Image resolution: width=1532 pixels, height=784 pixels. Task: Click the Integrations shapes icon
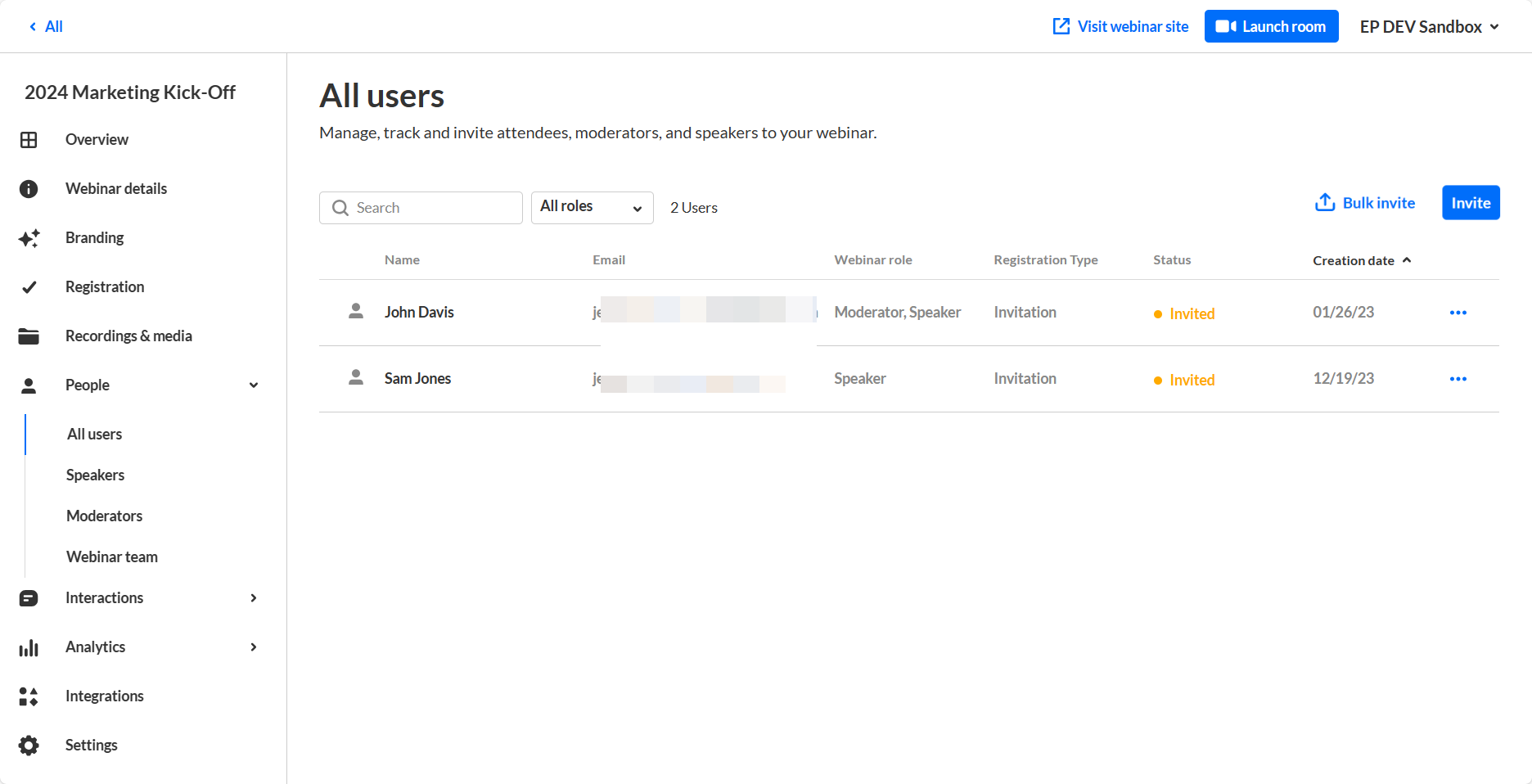pos(29,696)
